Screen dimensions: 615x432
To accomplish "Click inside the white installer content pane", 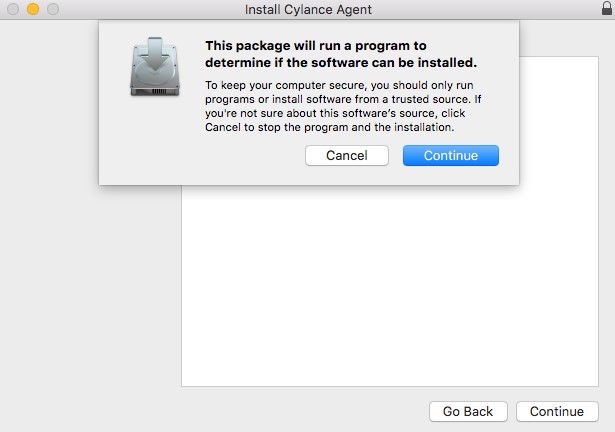I will [x=390, y=290].
